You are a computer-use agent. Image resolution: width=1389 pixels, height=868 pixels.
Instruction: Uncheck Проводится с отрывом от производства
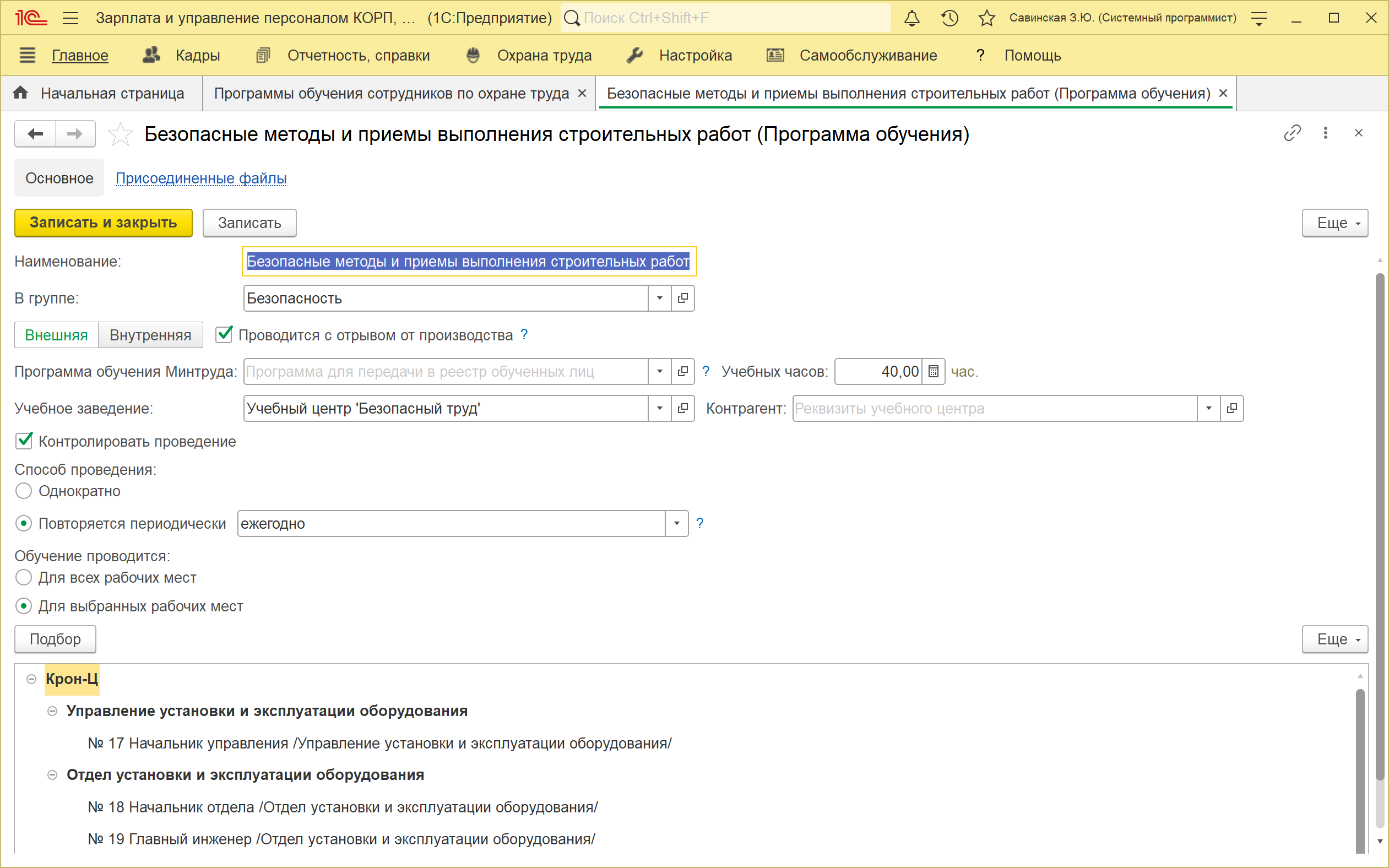click(223, 335)
